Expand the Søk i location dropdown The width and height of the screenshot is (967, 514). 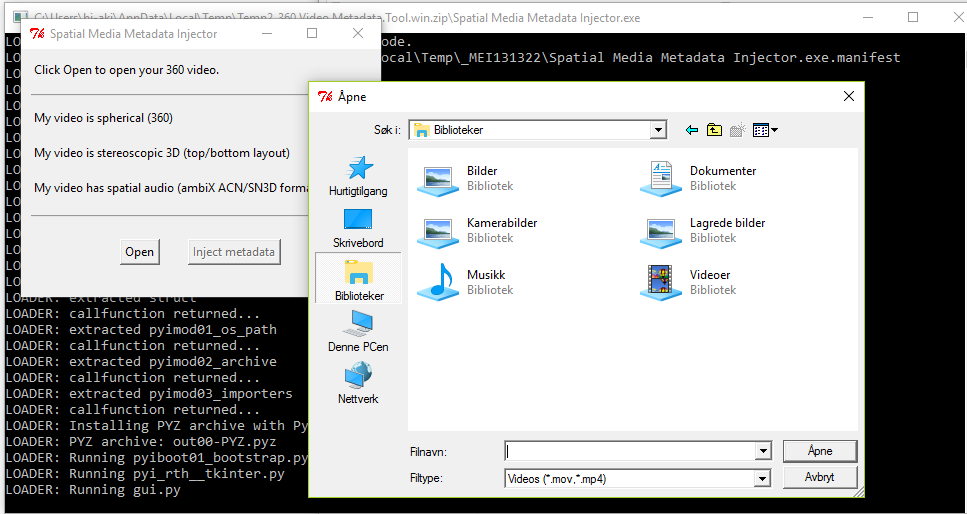pos(659,130)
